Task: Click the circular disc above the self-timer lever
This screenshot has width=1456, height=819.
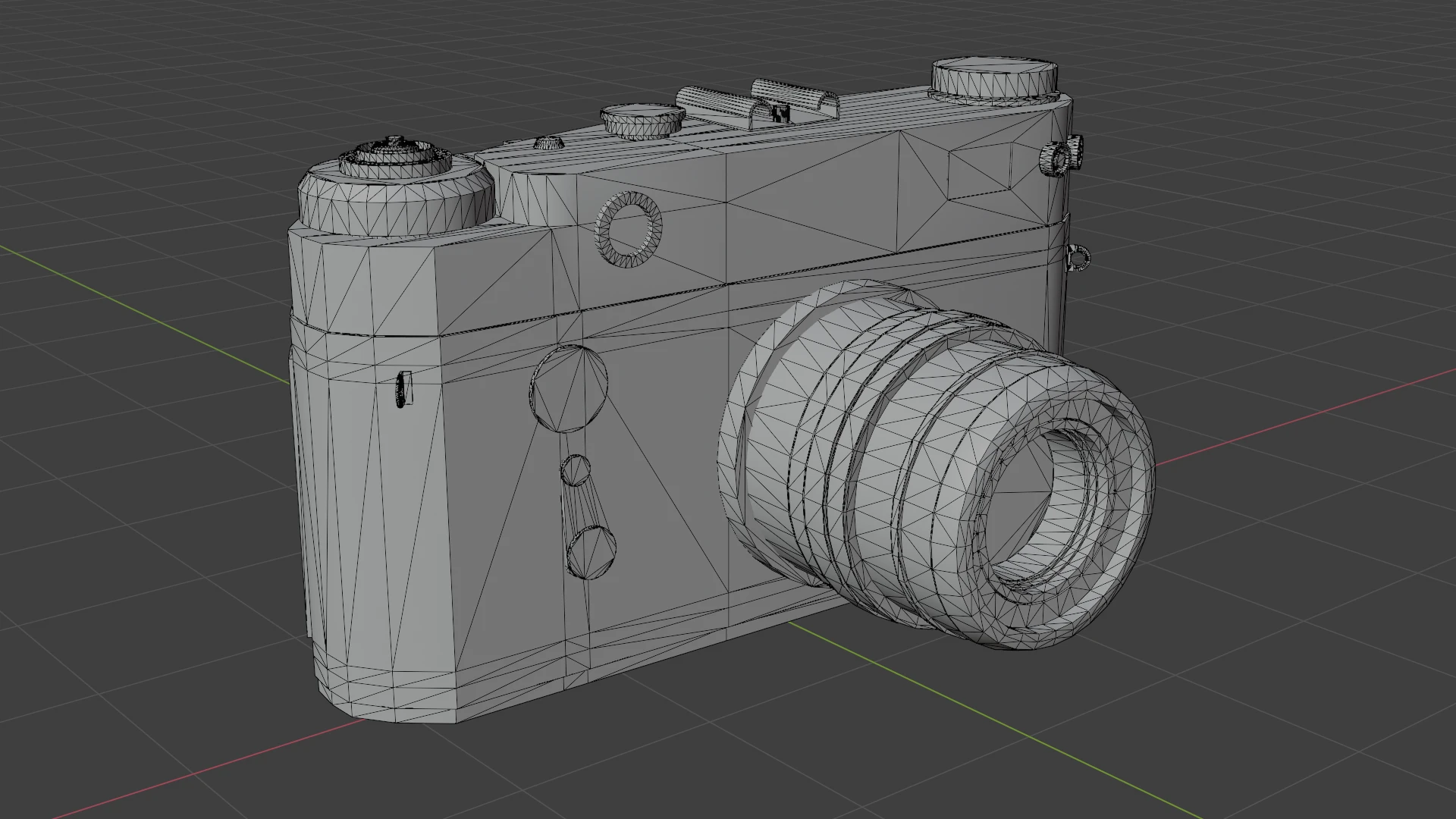Action: 570,389
